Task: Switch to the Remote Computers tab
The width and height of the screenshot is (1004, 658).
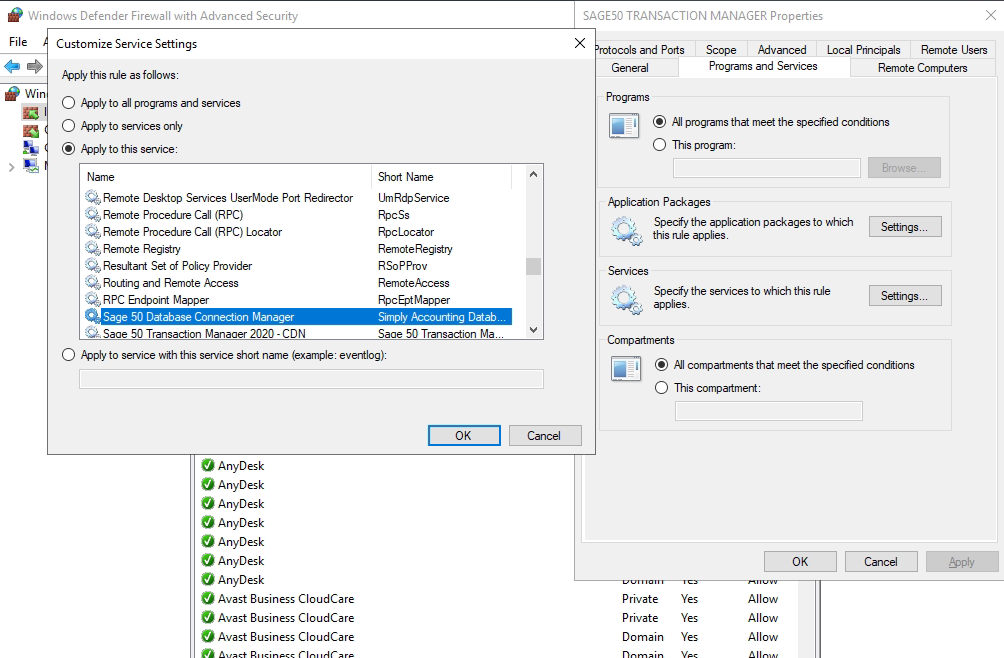Action: [922, 68]
